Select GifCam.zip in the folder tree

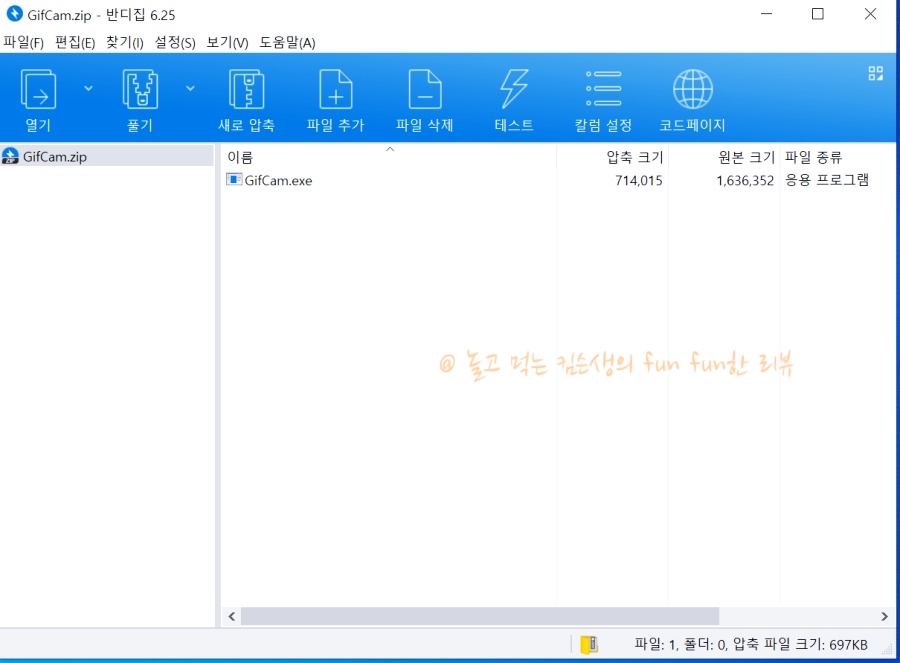click(107, 156)
